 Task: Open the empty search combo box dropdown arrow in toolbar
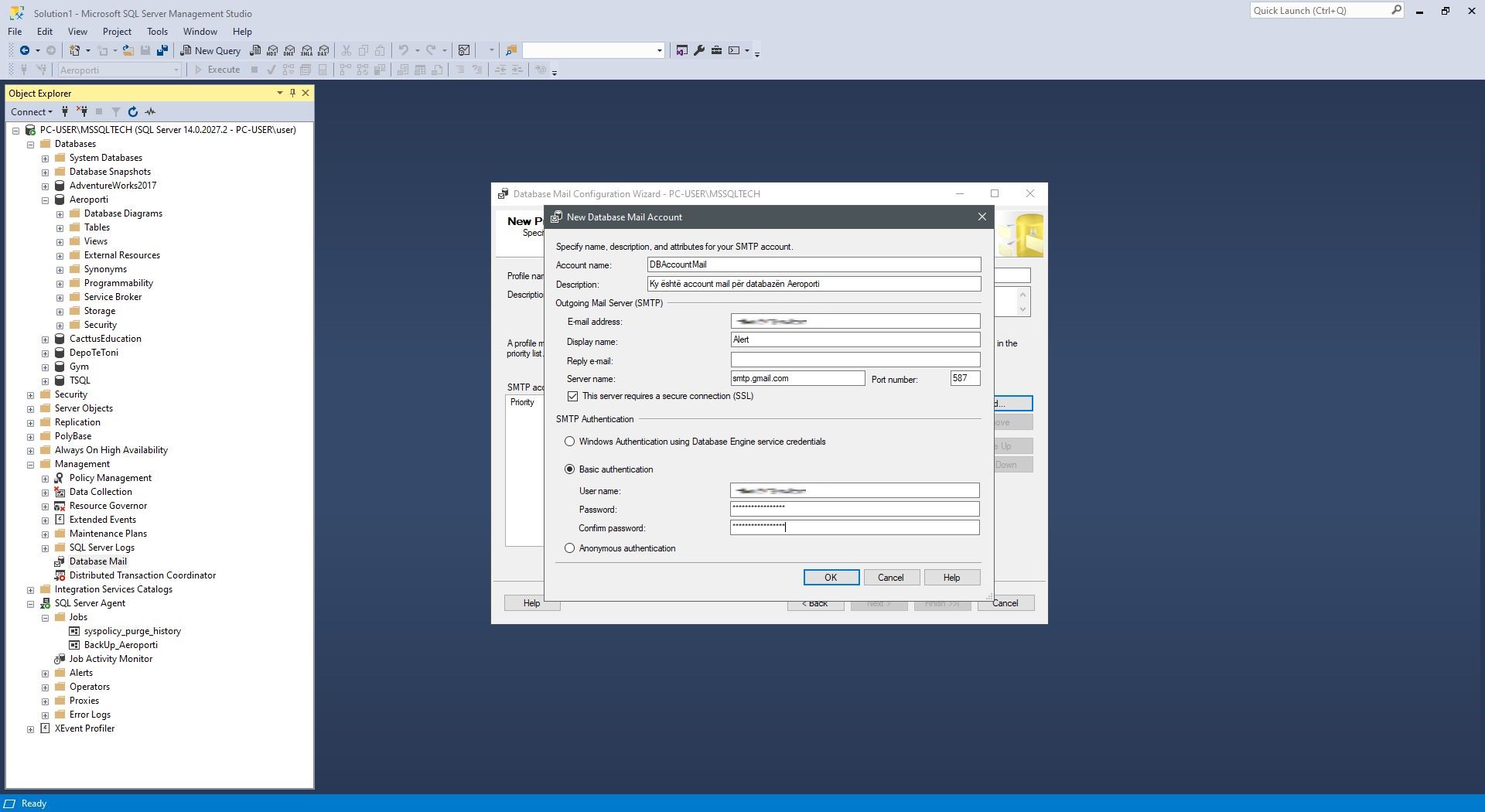point(659,50)
